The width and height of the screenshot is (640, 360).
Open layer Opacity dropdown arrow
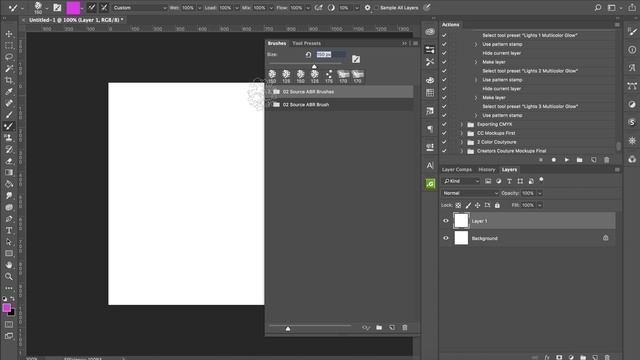(540, 193)
